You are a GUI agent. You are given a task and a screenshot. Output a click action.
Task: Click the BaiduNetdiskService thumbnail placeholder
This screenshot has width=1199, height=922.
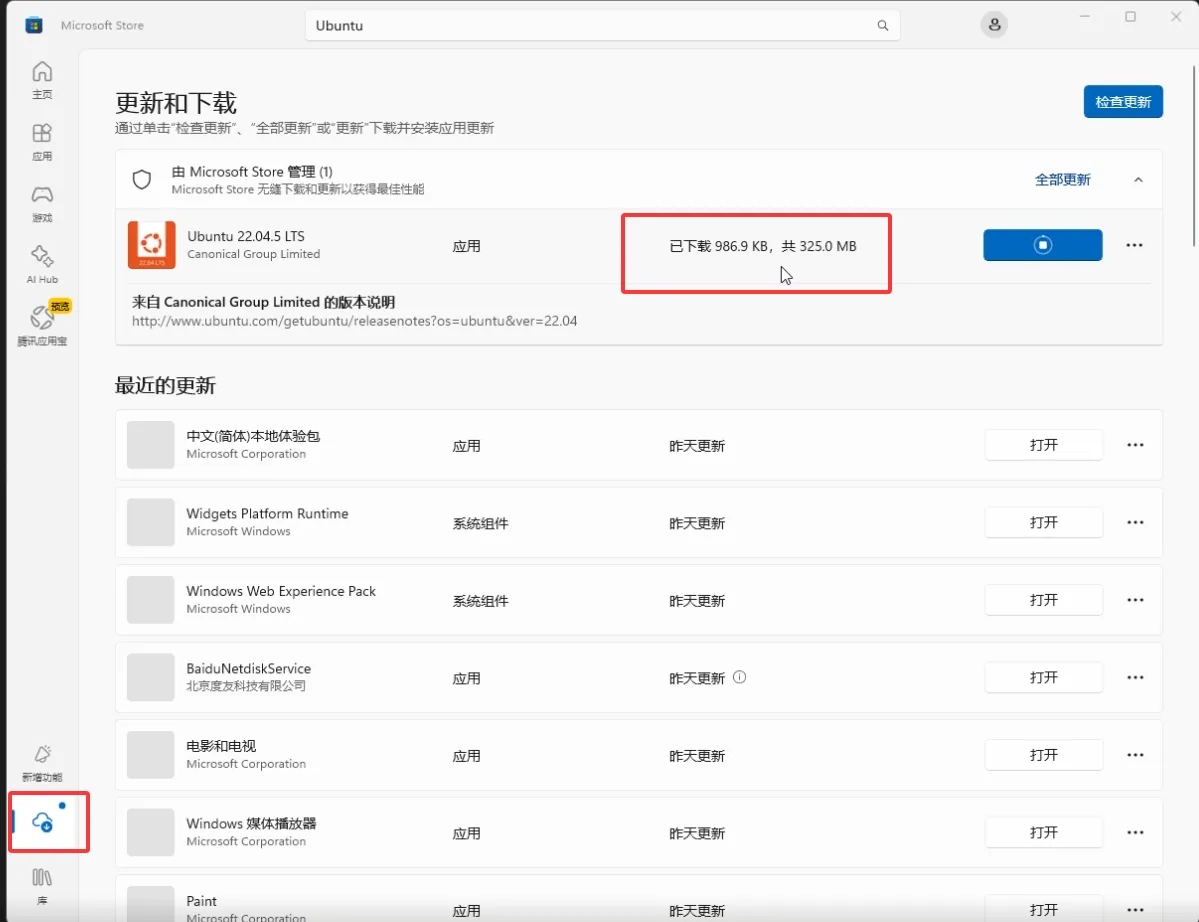151,677
